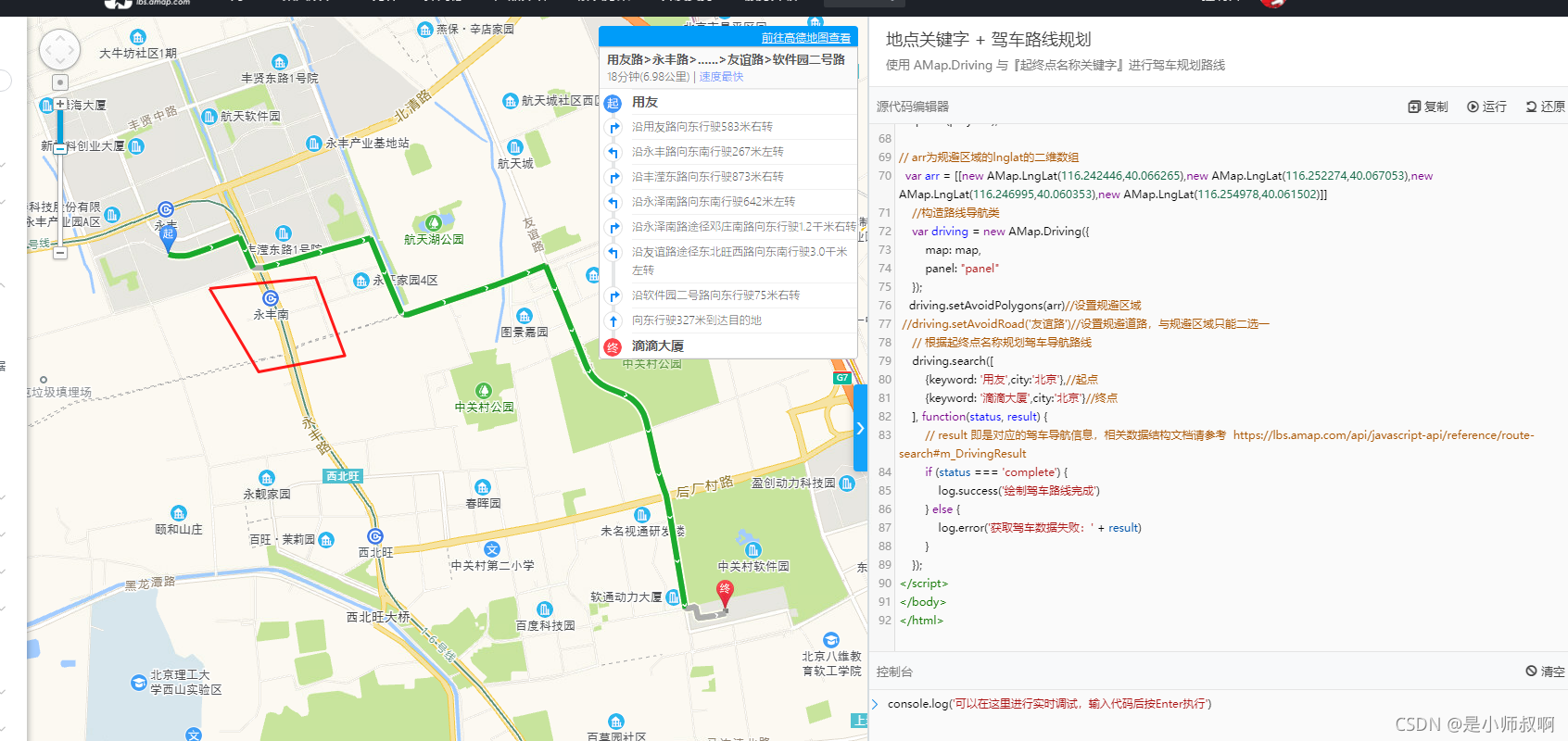Click the 永靓家园 residence icon
Viewport: 1568px width, 741px height.
click(267, 478)
